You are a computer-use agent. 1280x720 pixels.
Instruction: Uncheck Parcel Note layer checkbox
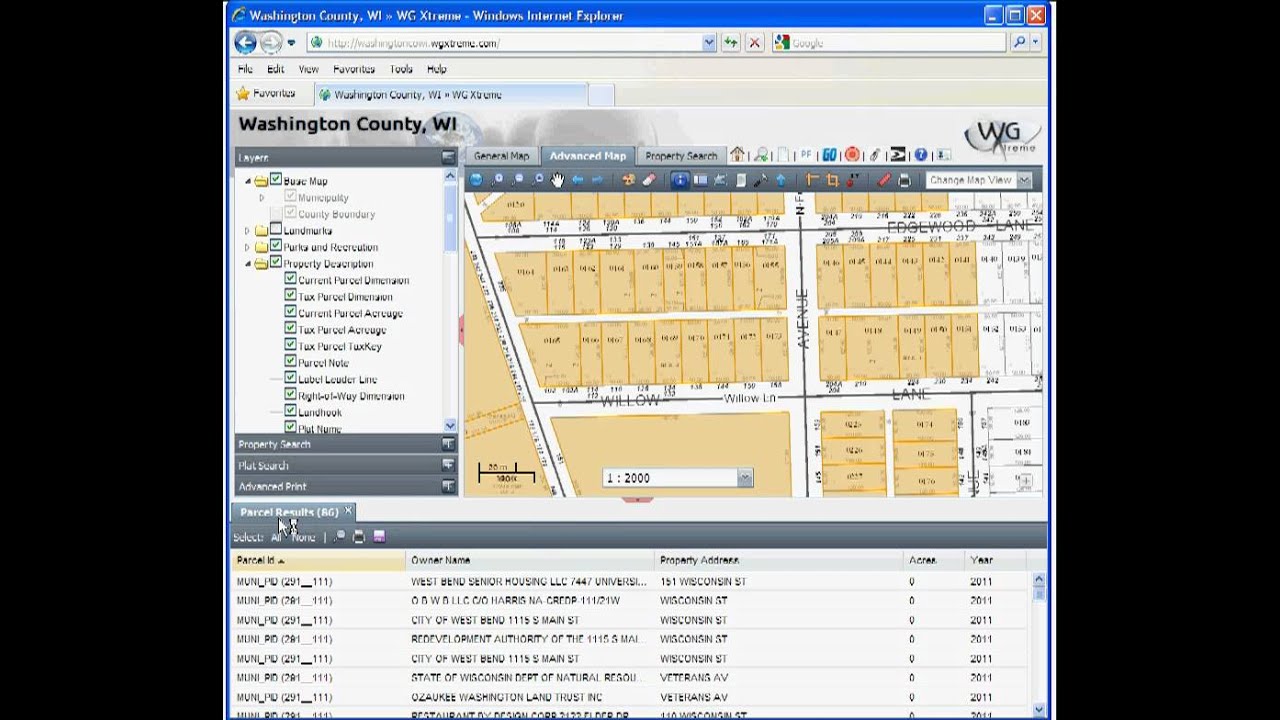click(290, 362)
